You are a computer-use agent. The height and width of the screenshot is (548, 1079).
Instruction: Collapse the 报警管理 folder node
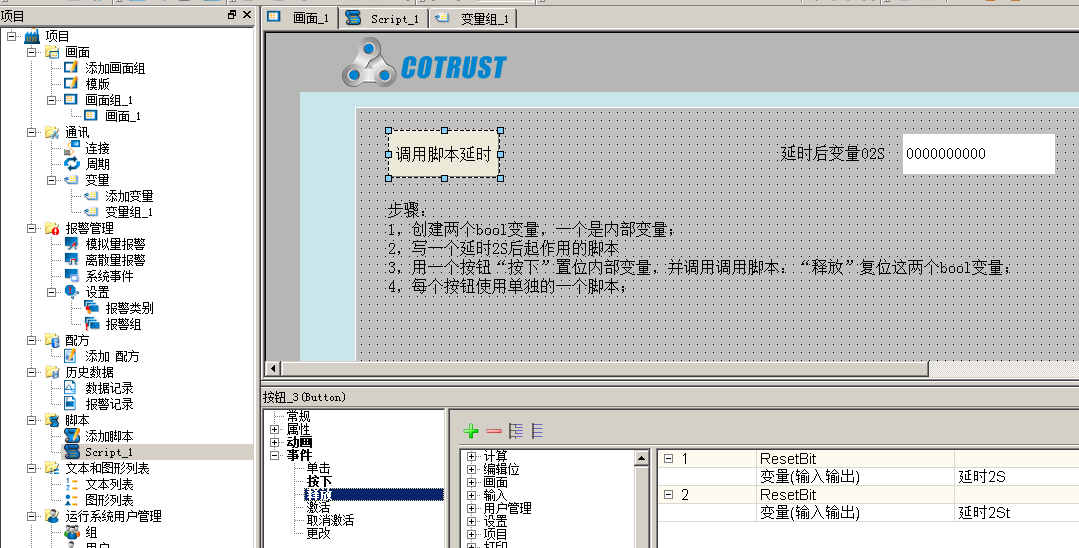point(32,228)
